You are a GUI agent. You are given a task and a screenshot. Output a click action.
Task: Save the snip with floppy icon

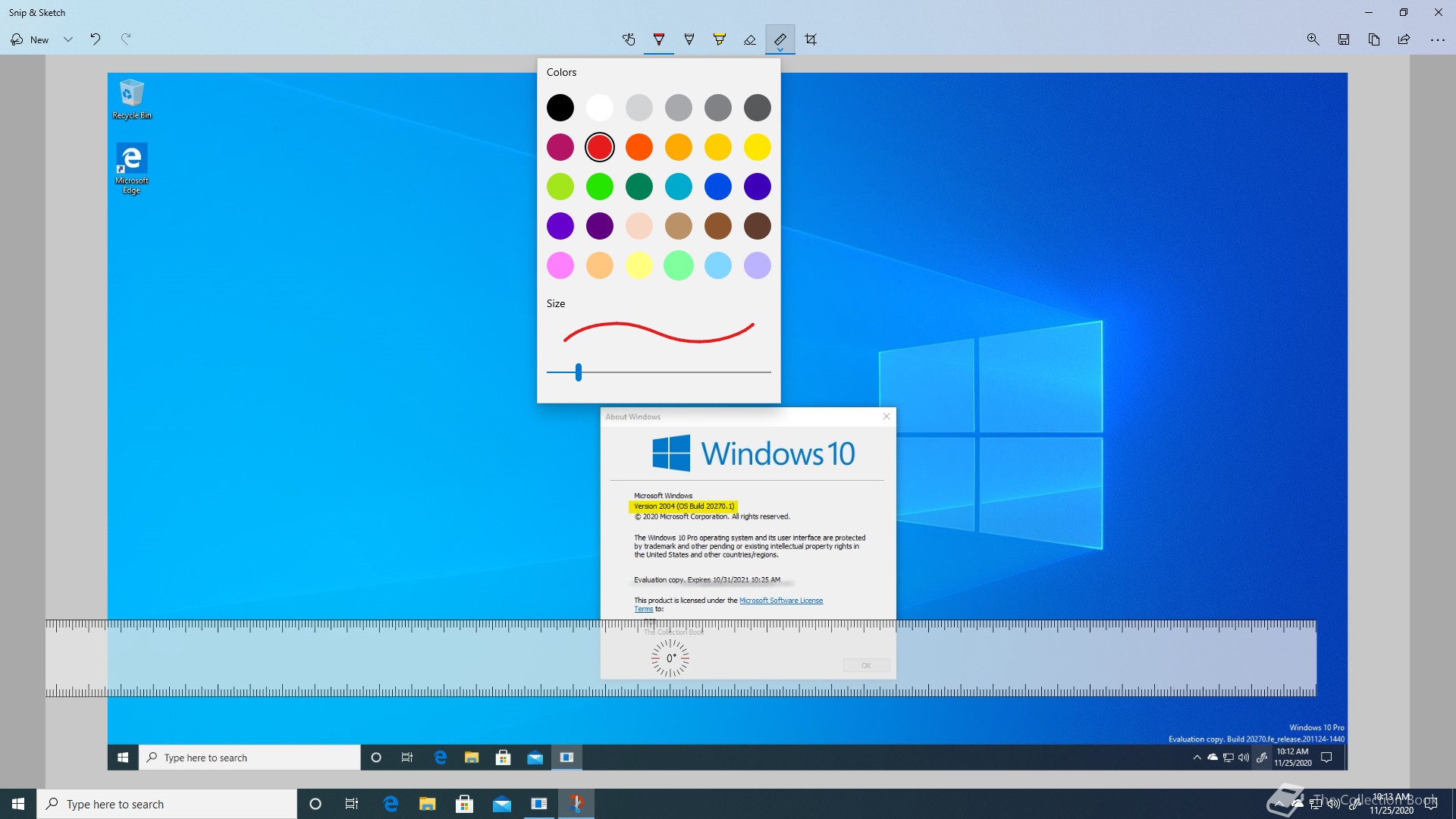point(1344,39)
